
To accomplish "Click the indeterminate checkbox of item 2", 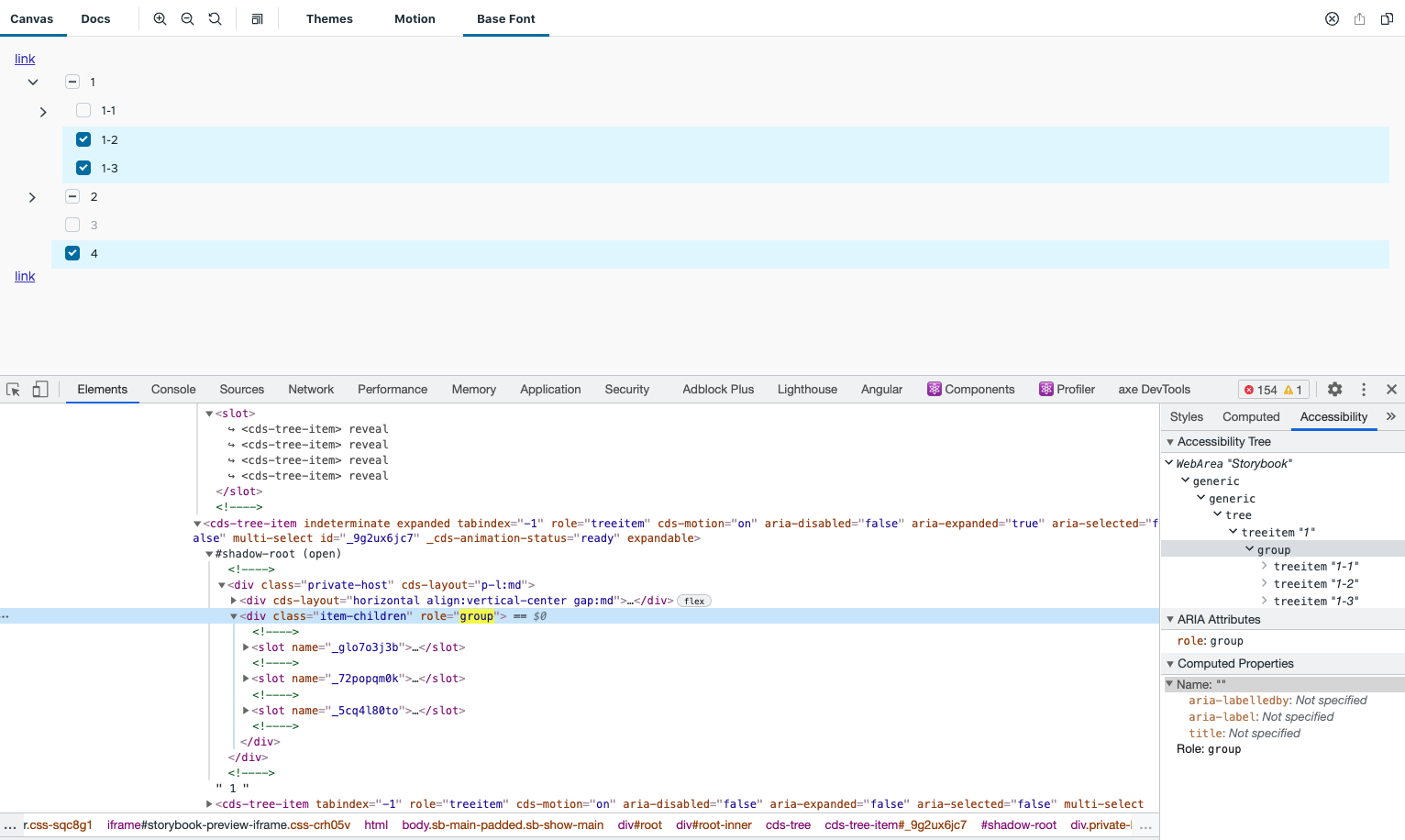I will click(x=72, y=196).
